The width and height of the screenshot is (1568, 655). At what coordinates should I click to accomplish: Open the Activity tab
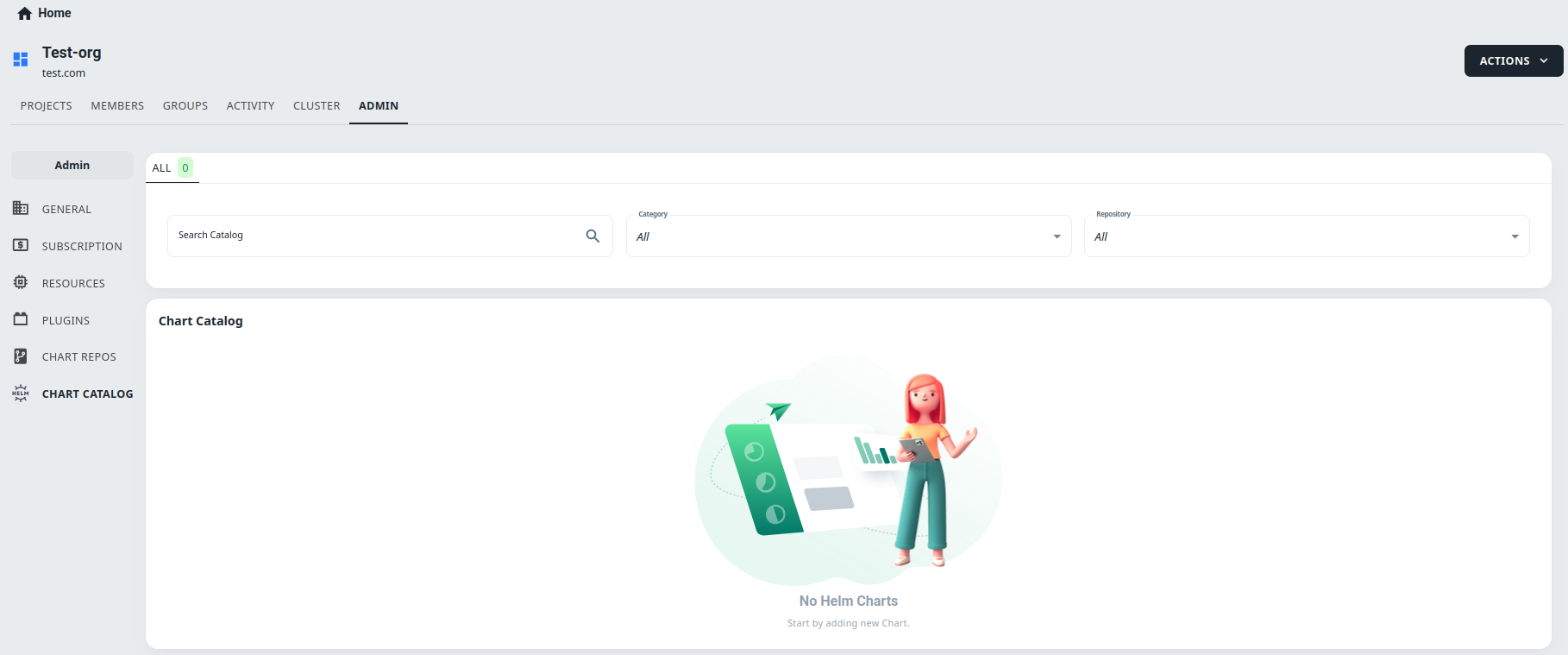pyautogui.click(x=250, y=105)
